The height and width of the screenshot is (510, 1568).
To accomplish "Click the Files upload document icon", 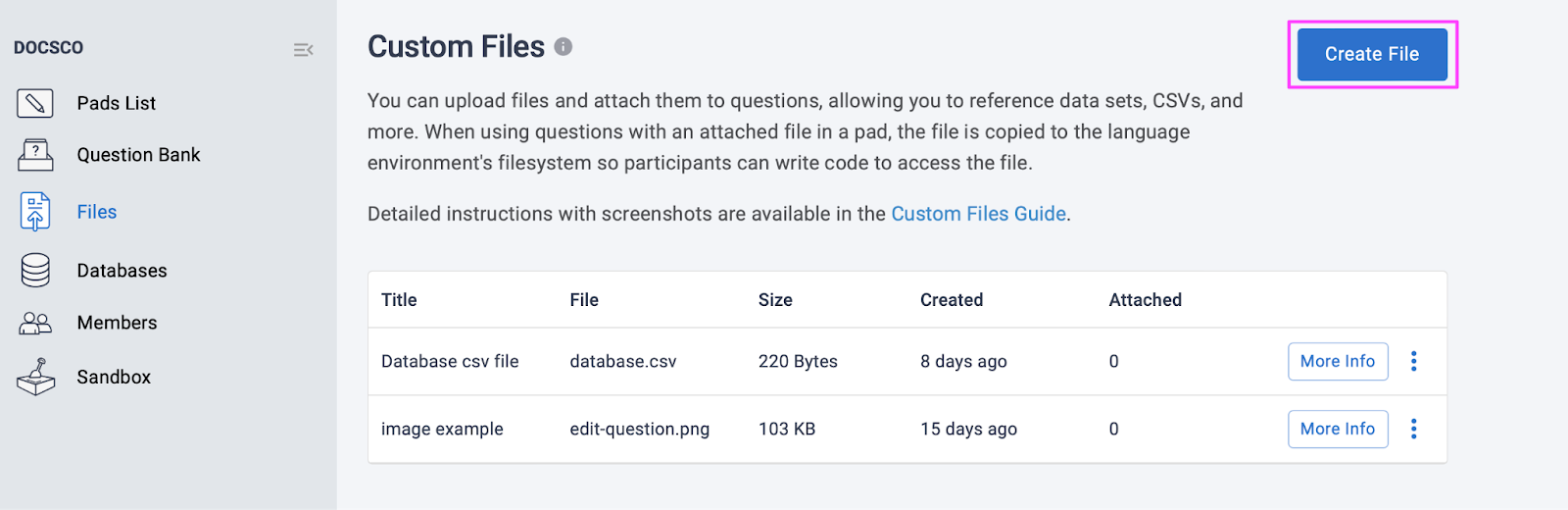I will [x=35, y=212].
